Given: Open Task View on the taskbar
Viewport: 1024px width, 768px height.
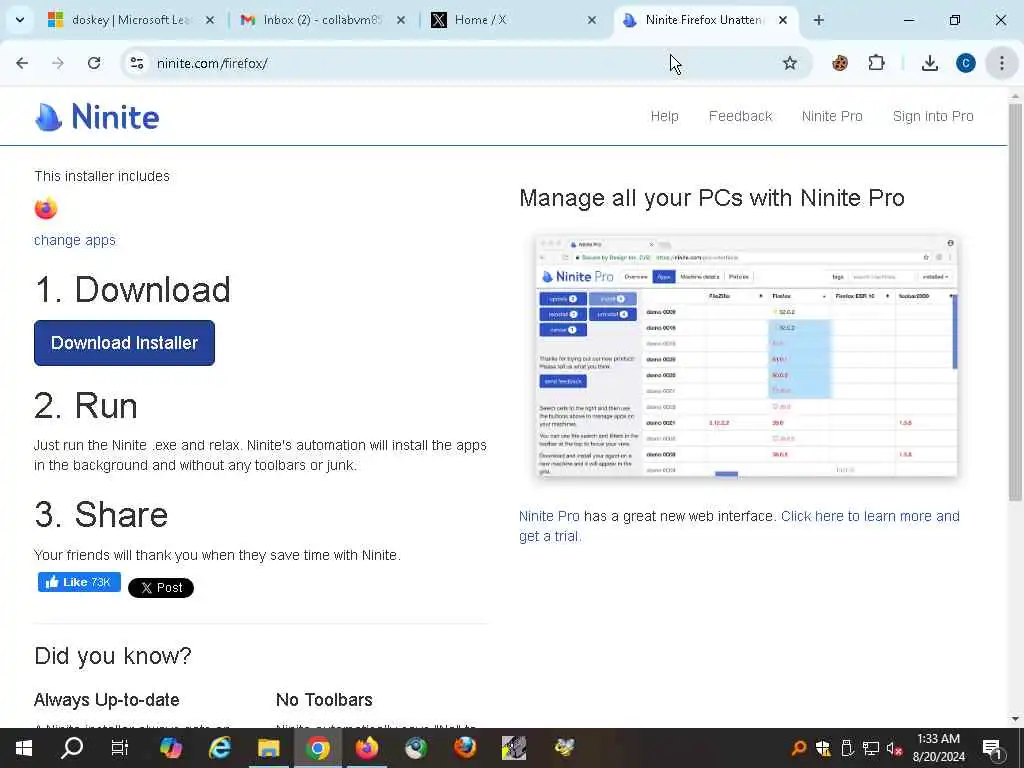Looking at the screenshot, I should click(120, 748).
